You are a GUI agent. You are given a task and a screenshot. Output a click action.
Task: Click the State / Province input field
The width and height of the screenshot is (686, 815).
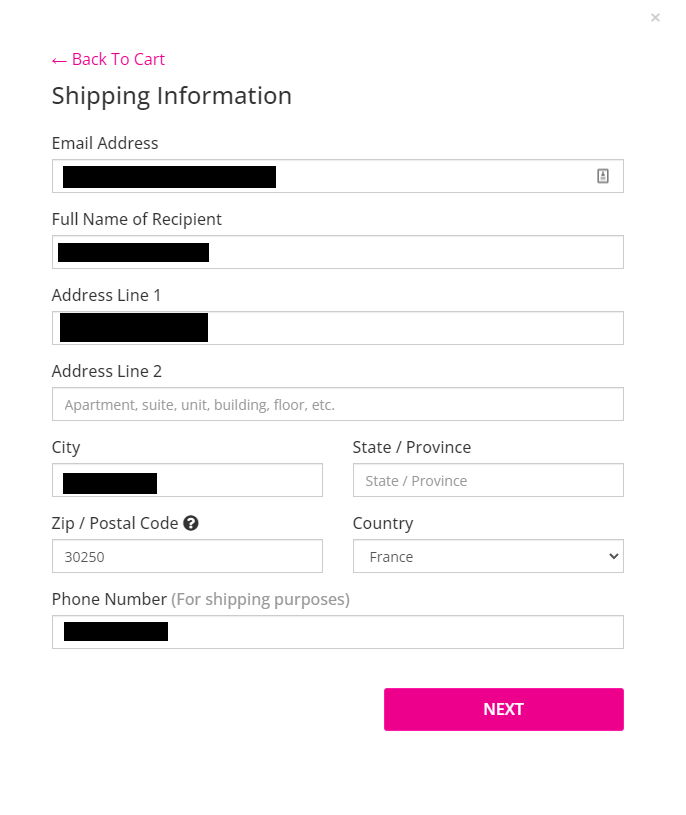tap(488, 480)
